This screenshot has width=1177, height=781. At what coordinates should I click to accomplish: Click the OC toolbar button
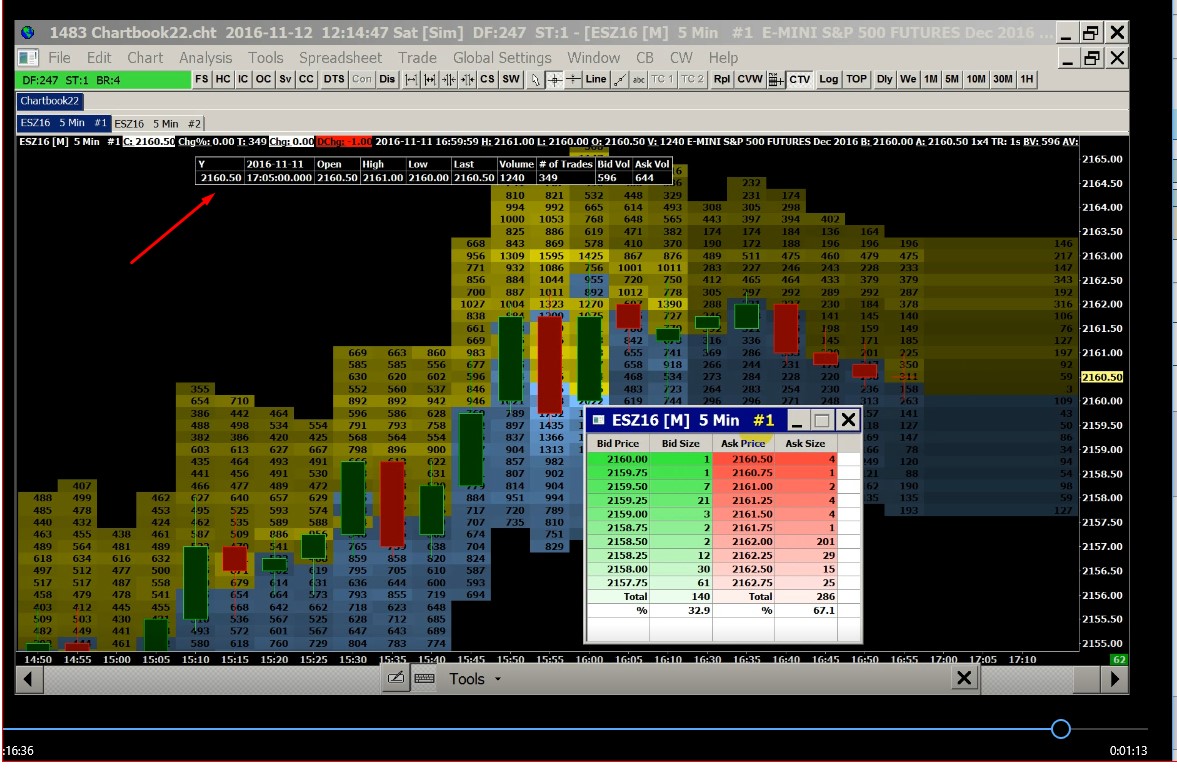263,80
